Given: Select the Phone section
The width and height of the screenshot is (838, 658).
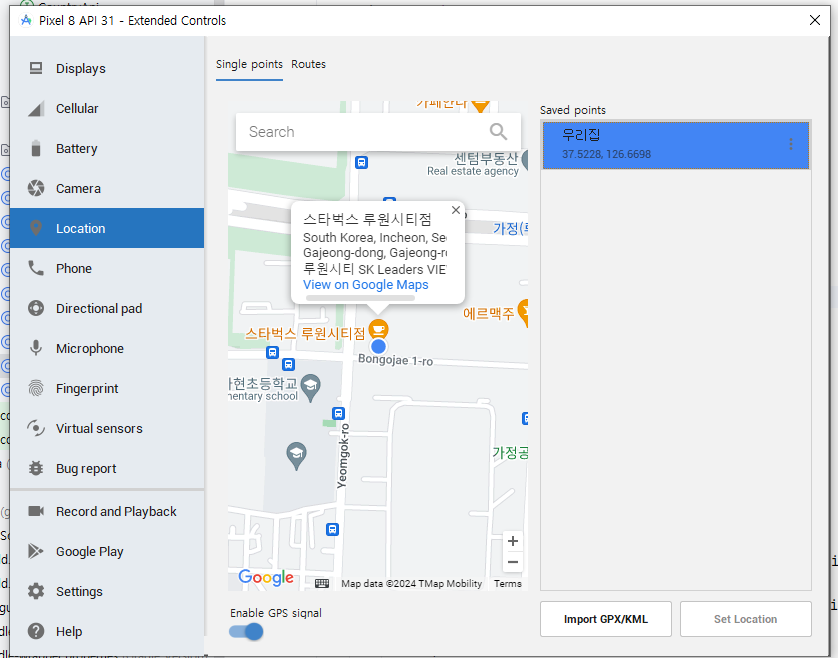Looking at the screenshot, I should (x=107, y=268).
